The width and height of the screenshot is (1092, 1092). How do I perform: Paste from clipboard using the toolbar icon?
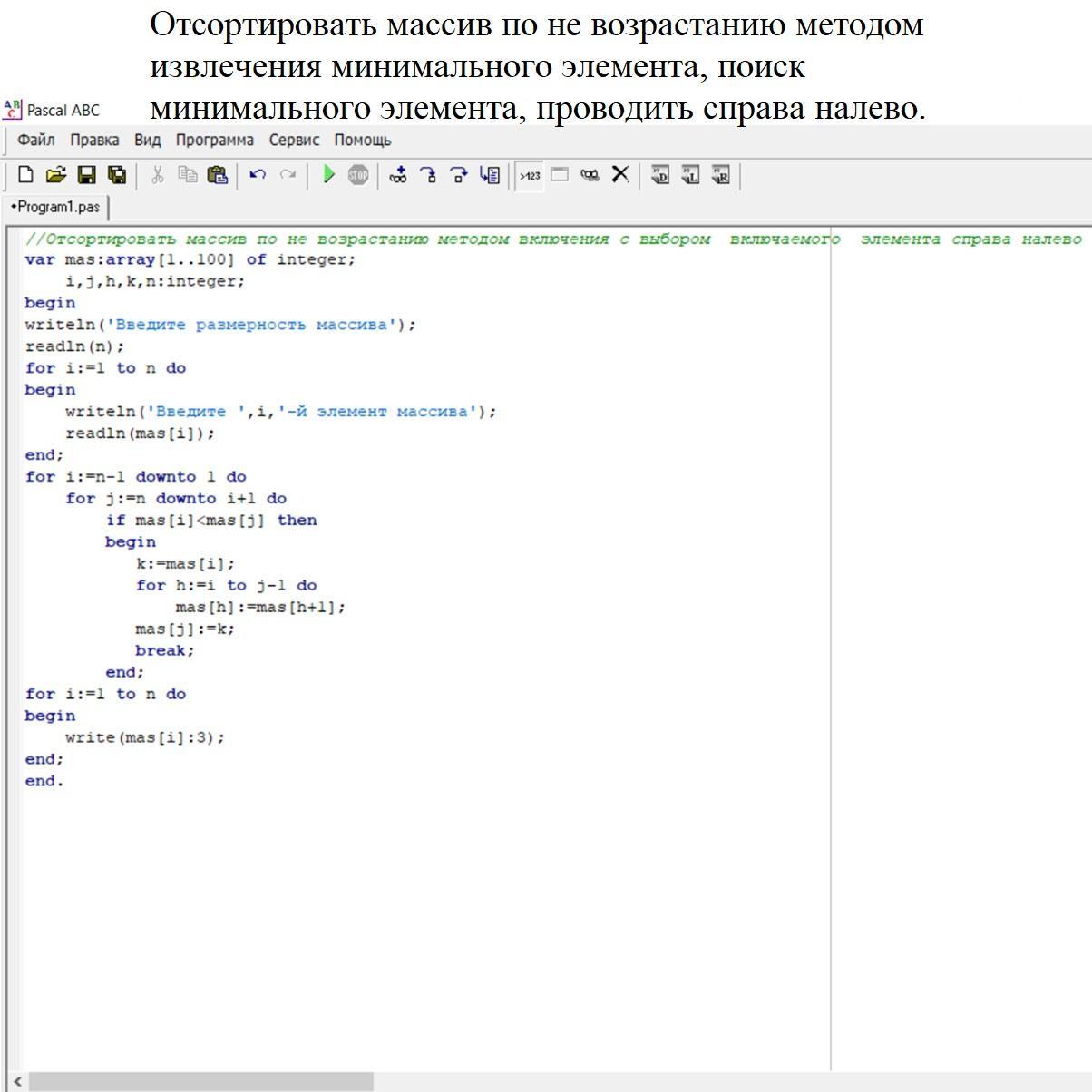pos(218,175)
